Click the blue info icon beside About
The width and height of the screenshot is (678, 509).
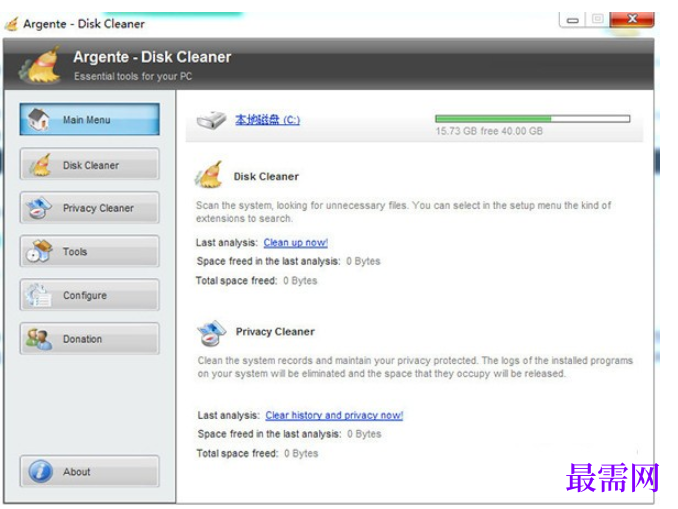[41, 471]
